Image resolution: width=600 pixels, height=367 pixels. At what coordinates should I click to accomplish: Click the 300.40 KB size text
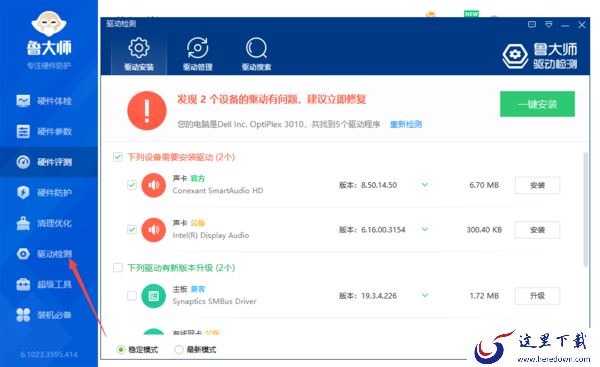(x=484, y=230)
